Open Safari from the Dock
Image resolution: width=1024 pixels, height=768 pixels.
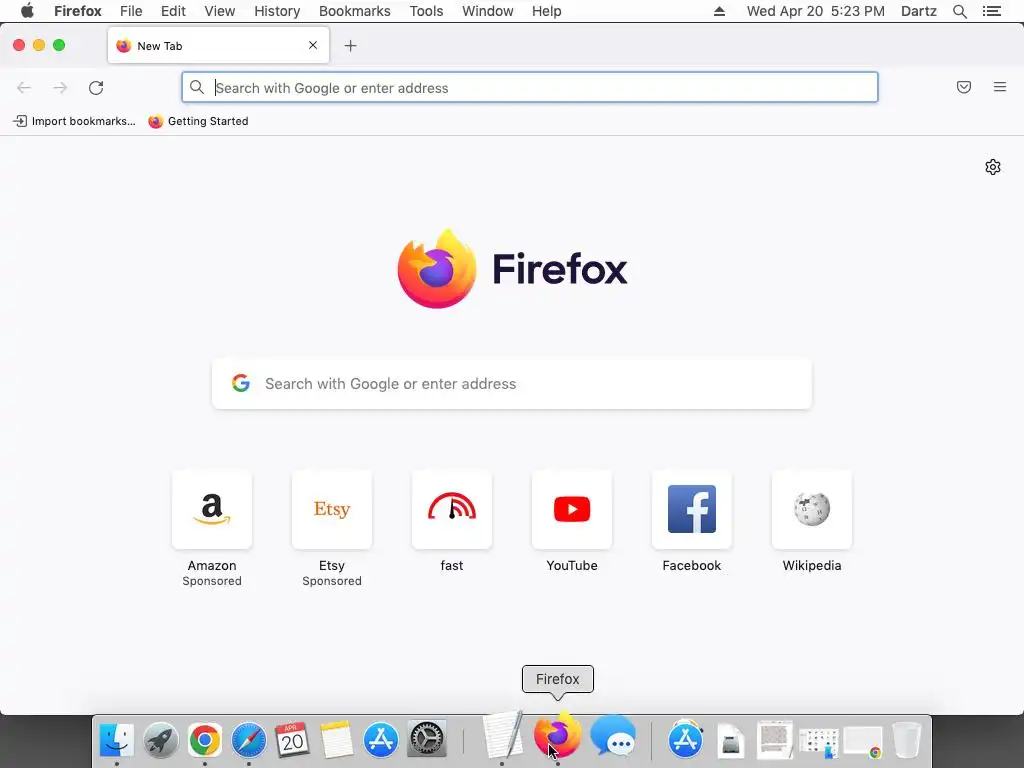tap(249, 740)
